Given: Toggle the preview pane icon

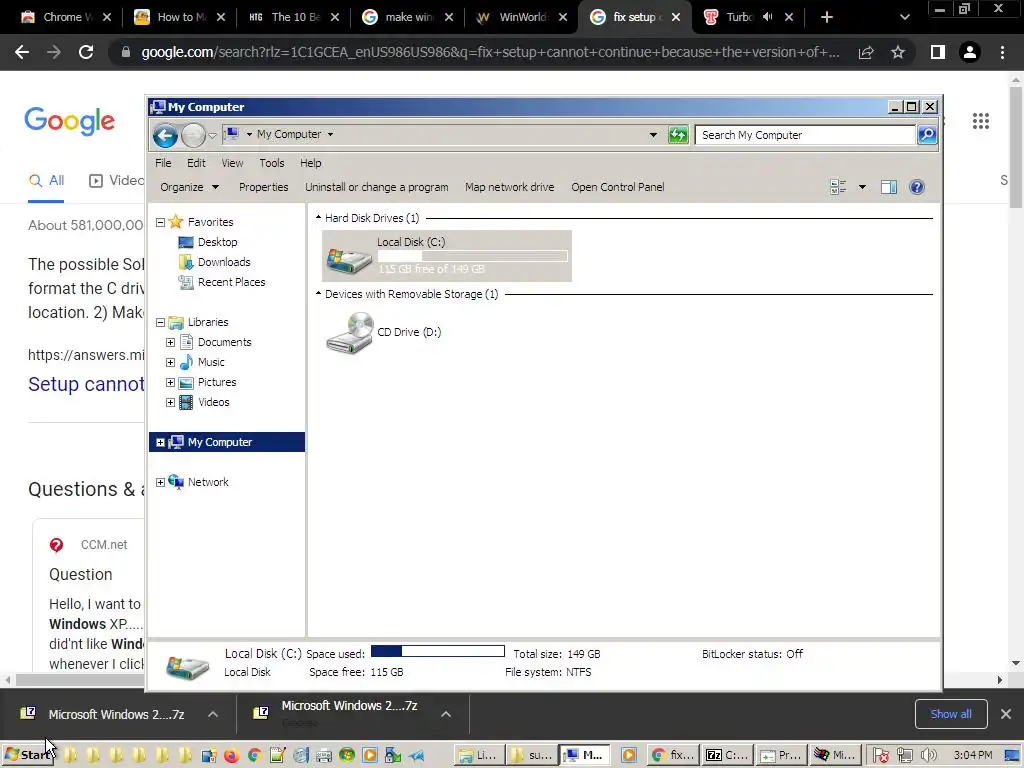Looking at the screenshot, I should point(889,187).
